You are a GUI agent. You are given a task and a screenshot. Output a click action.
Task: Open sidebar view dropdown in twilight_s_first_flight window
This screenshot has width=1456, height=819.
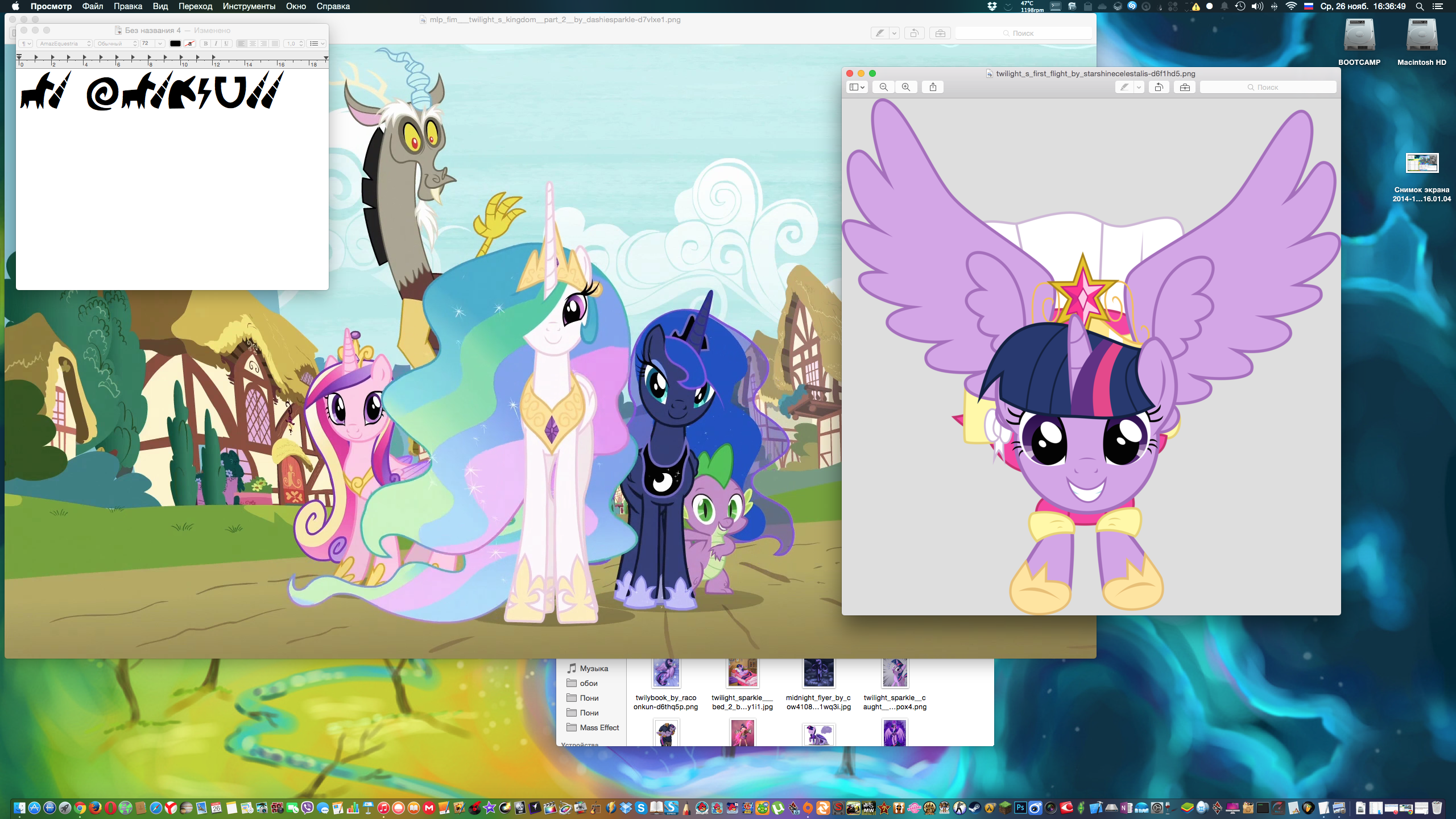click(x=857, y=87)
